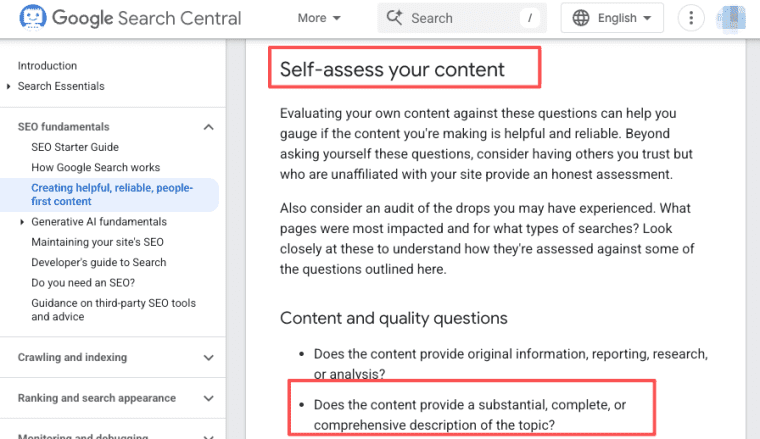
Task: Click the slash shortcut key hint
Action: coord(530,18)
